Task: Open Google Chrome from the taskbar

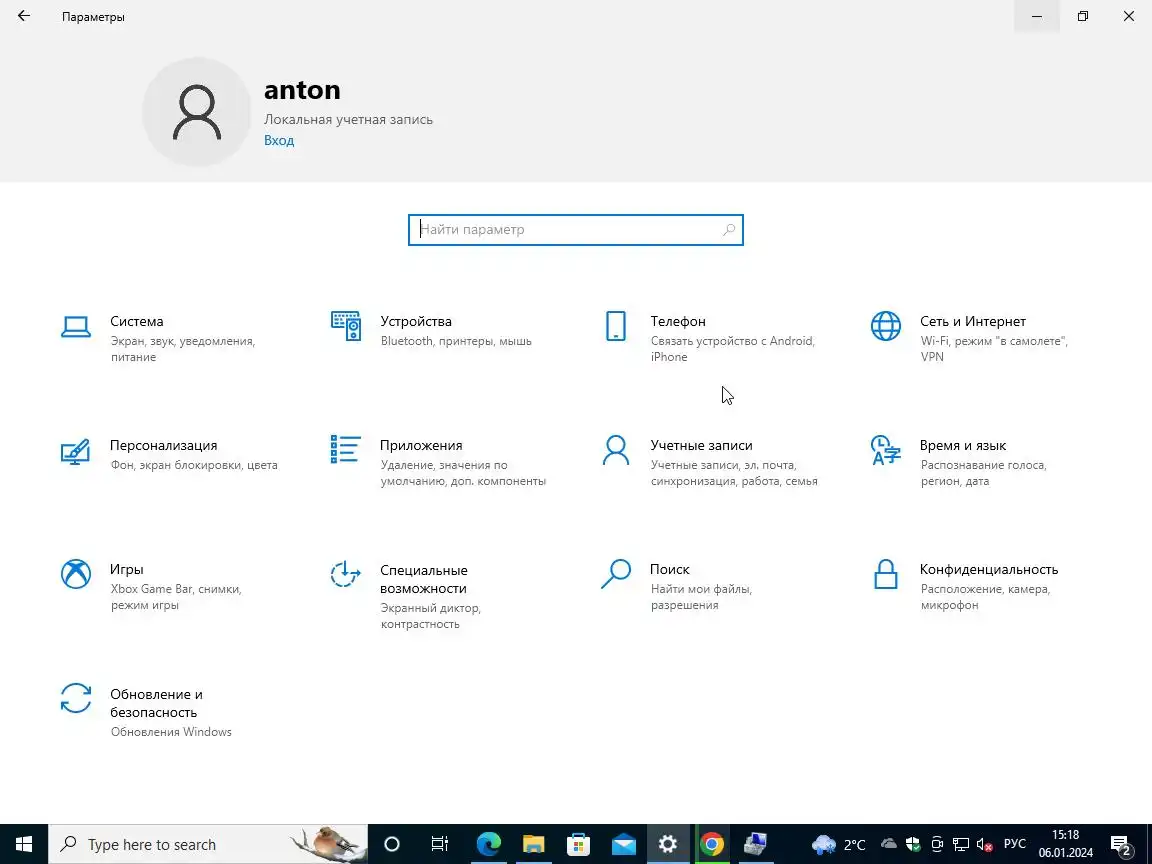Action: click(711, 844)
